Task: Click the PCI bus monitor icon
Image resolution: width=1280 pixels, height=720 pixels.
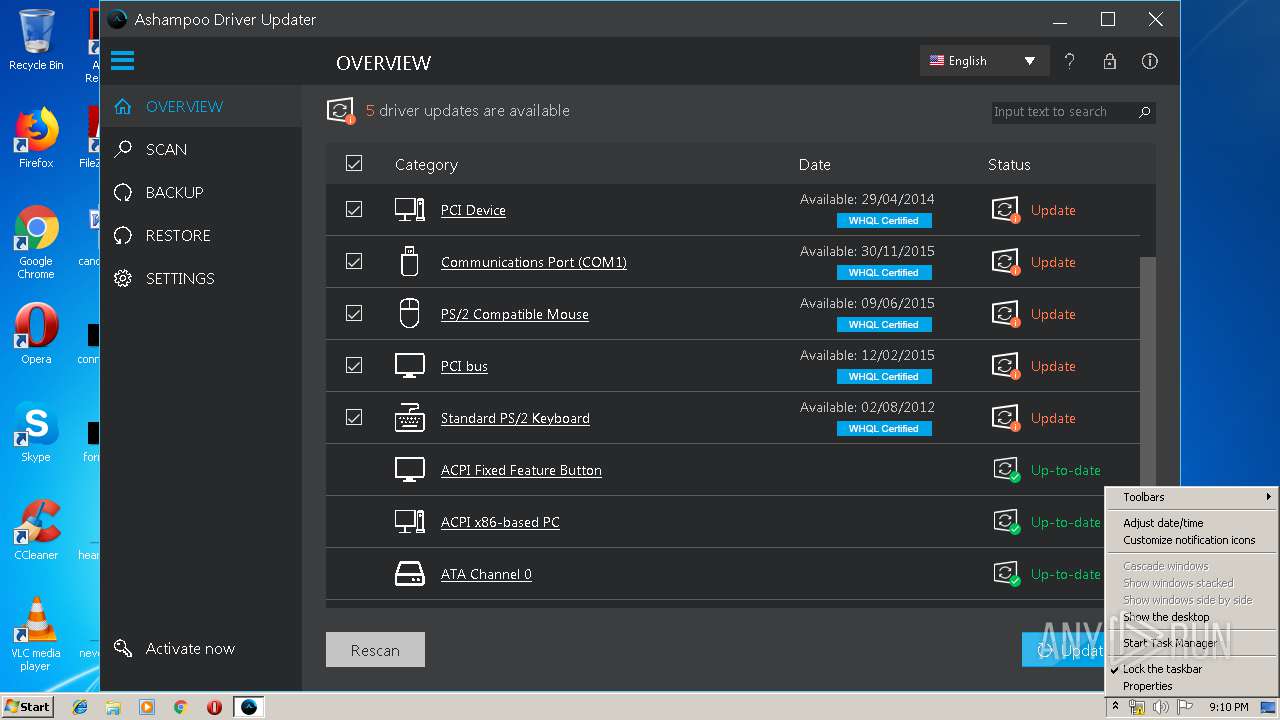Action: coord(409,366)
